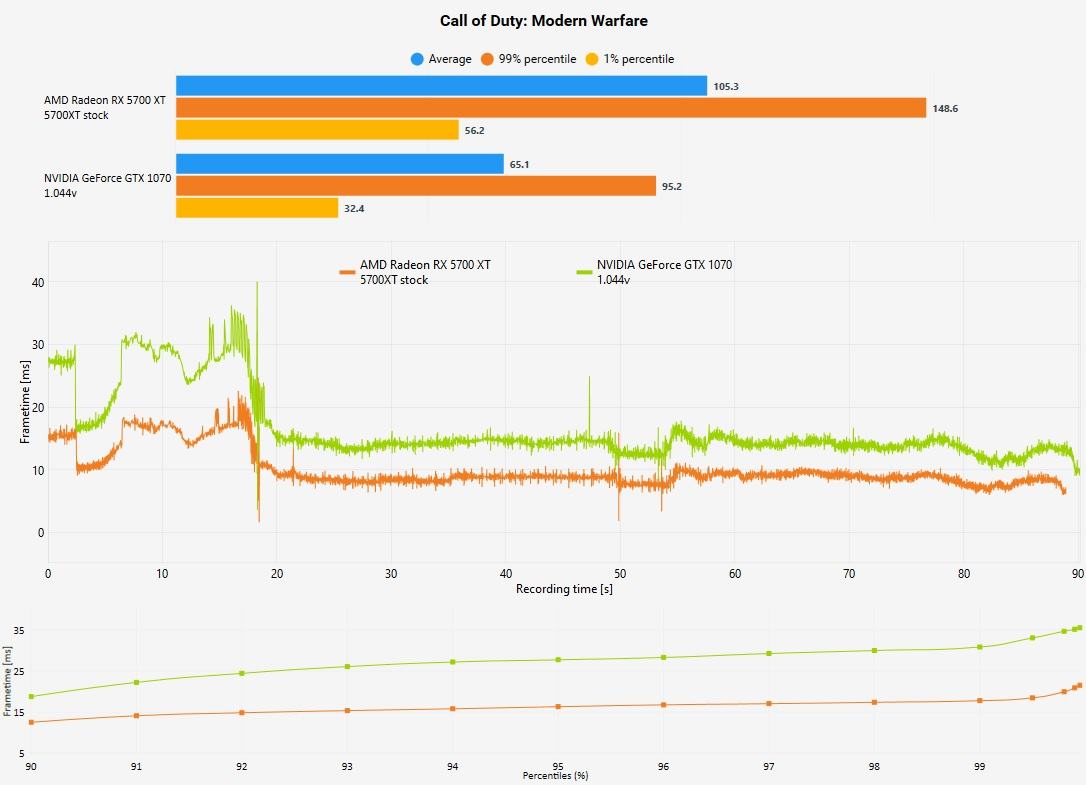This screenshot has height=785, width=1086.
Task: Click the orange percentile point at 92
Action: [x=242, y=712]
